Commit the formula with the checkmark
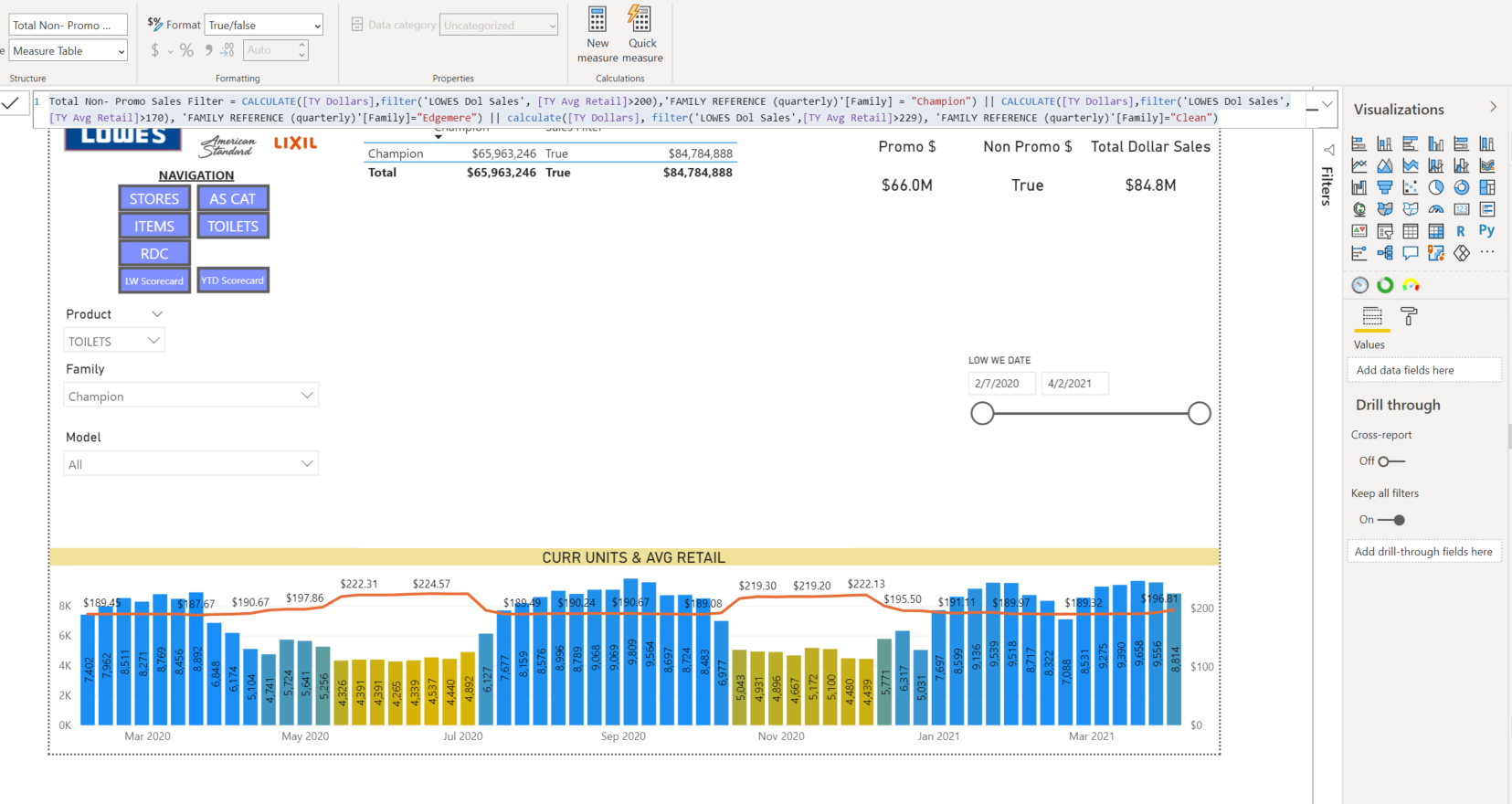The image size is (1512, 804). (11, 103)
